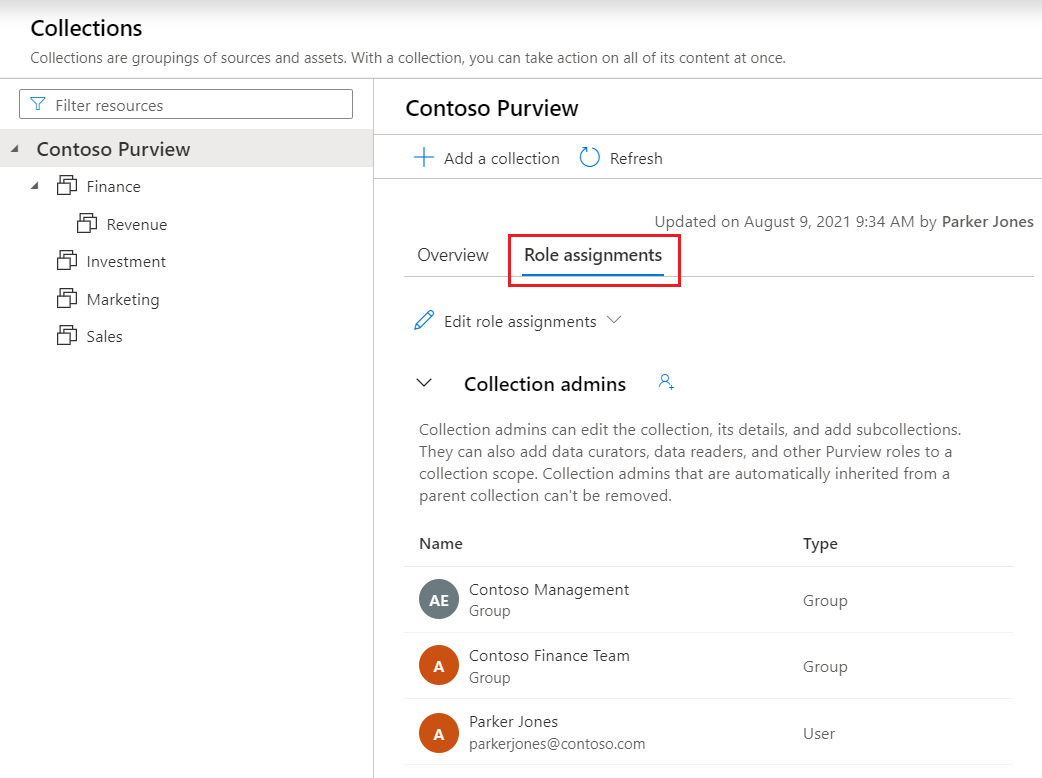Viewport: 1042px width, 778px height.
Task: Click the Contoso Management group avatar
Action: click(x=438, y=600)
